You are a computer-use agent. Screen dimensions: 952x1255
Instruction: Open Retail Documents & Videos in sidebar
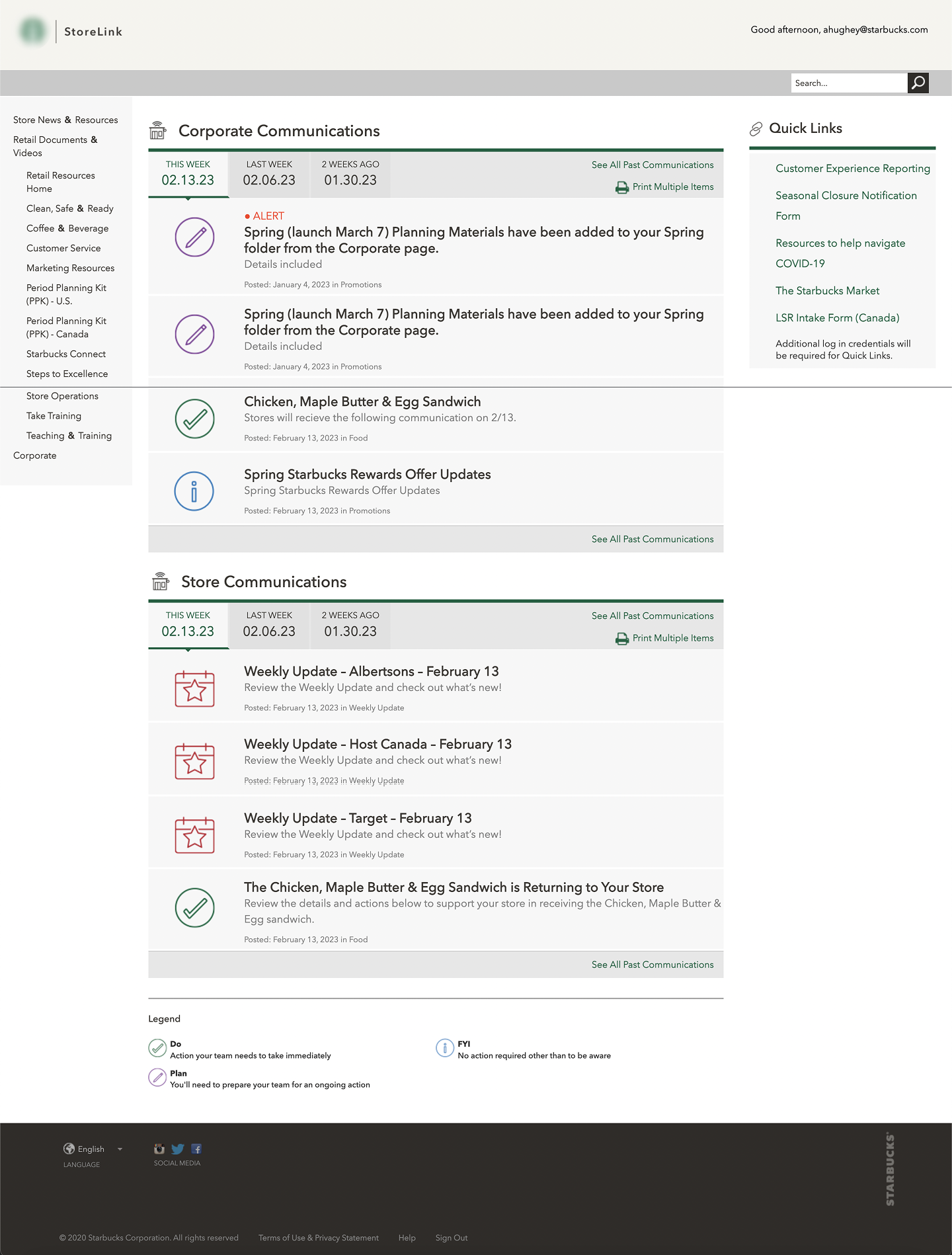pos(56,146)
